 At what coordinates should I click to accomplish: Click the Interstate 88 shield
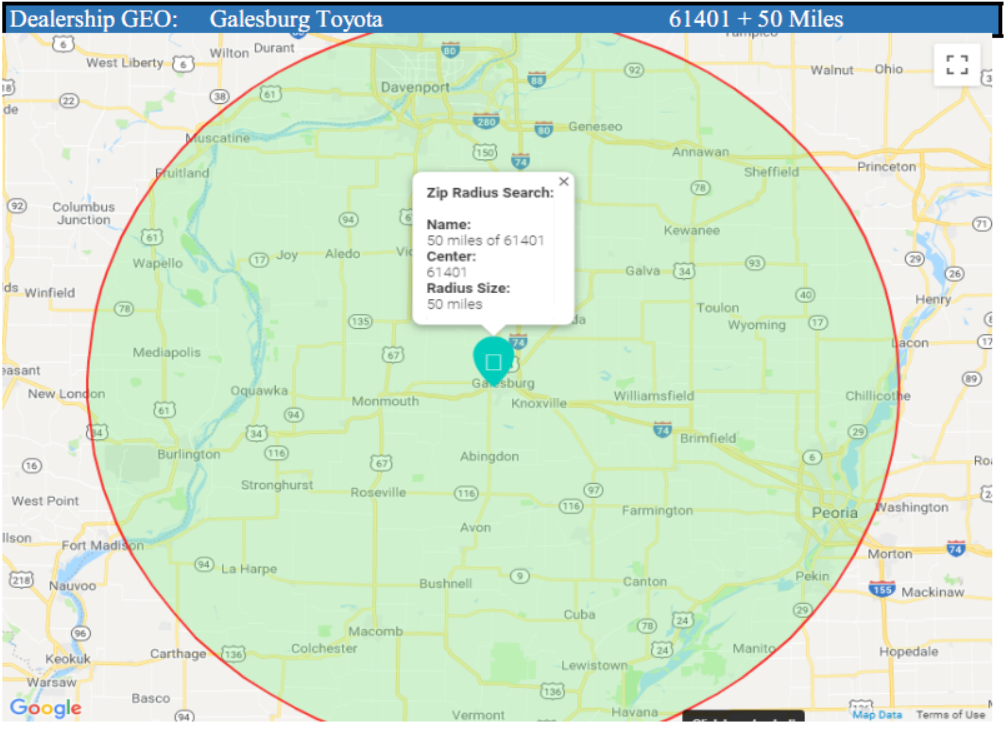coord(536,79)
